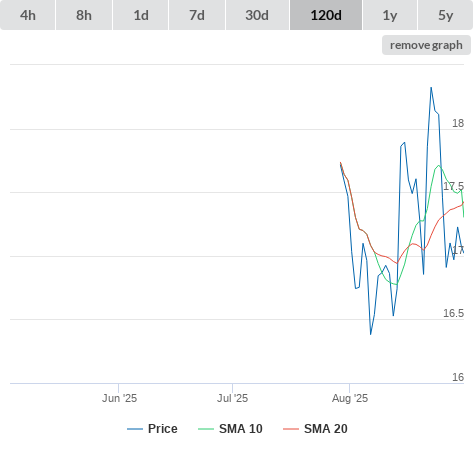Image resolution: width=474 pixels, height=455 pixels.
Task: Click the blue Price legend line swatch
Action: point(135,429)
